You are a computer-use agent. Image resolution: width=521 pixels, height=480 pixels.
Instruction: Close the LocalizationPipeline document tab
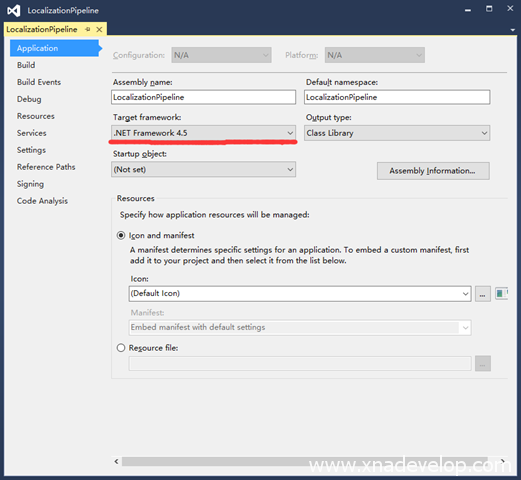[x=99, y=29]
